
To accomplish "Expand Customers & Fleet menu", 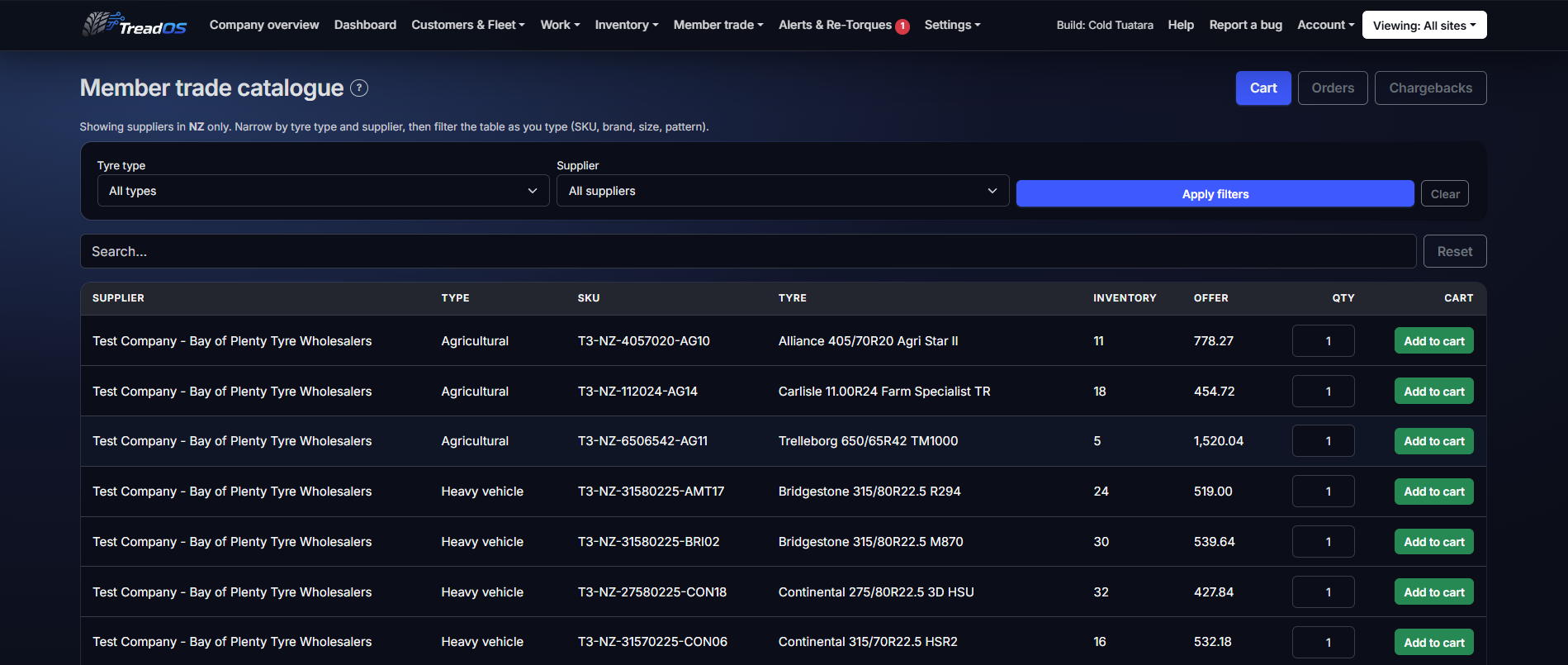I will pyautogui.click(x=468, y=25).
